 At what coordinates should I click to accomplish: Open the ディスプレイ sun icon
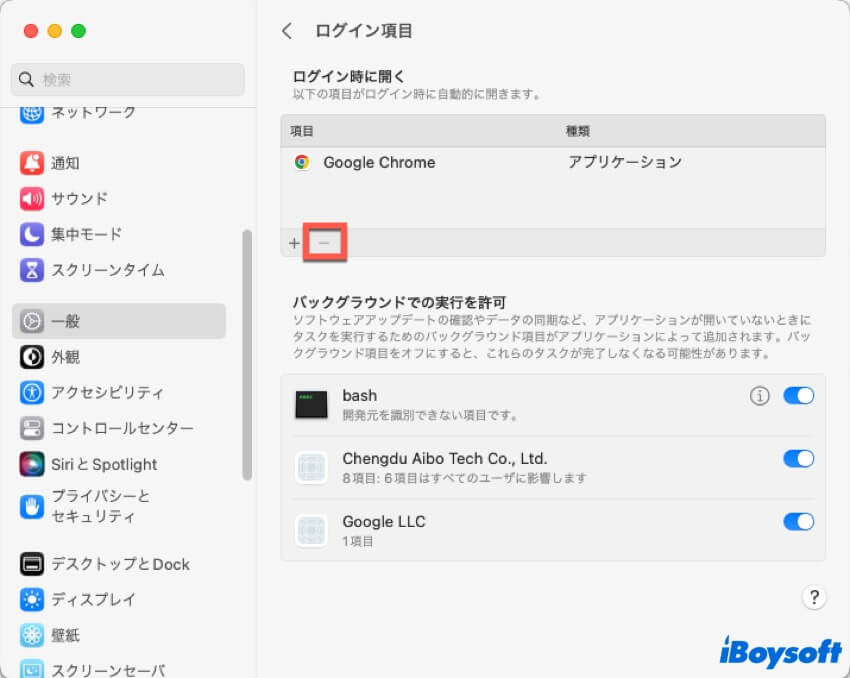(32, 599)
